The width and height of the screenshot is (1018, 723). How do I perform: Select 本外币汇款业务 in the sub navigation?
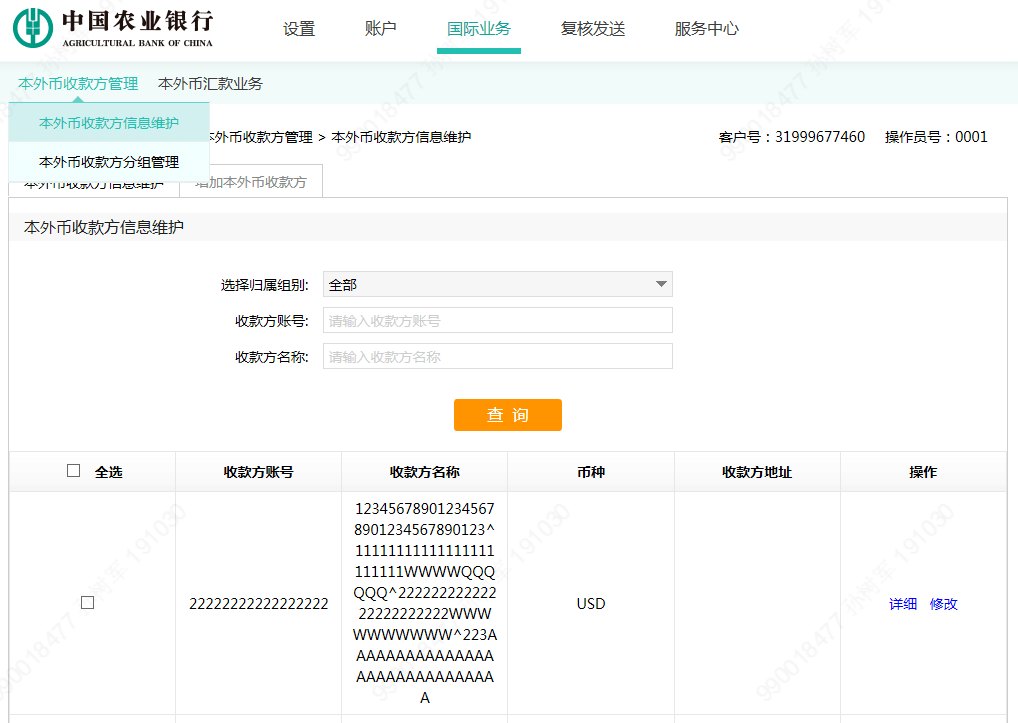click(211, 83)
